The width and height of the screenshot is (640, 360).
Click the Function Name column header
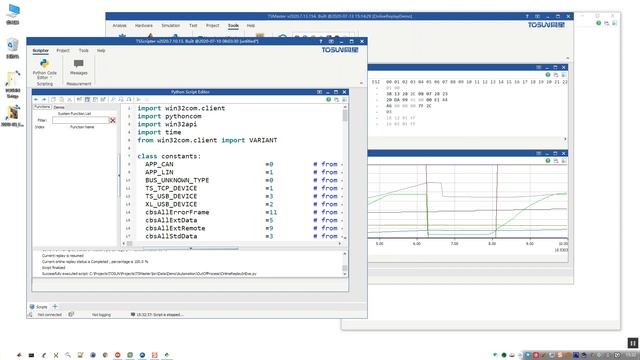click(82, 127)
